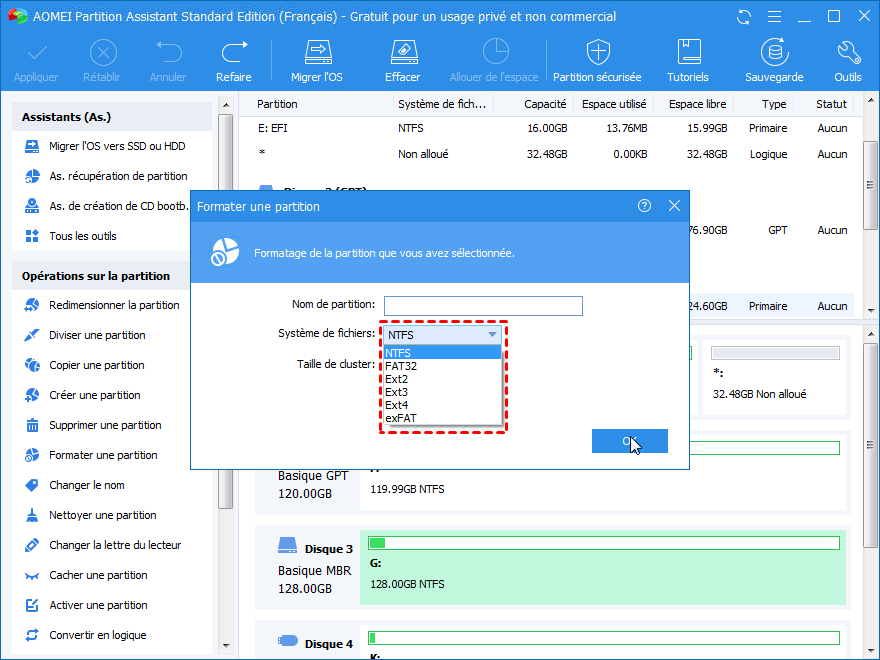Image resolution: width=880 pixels, height=660 pixels.
Task: Select Diviser une partition in sidebar
Action: point(97,335)
